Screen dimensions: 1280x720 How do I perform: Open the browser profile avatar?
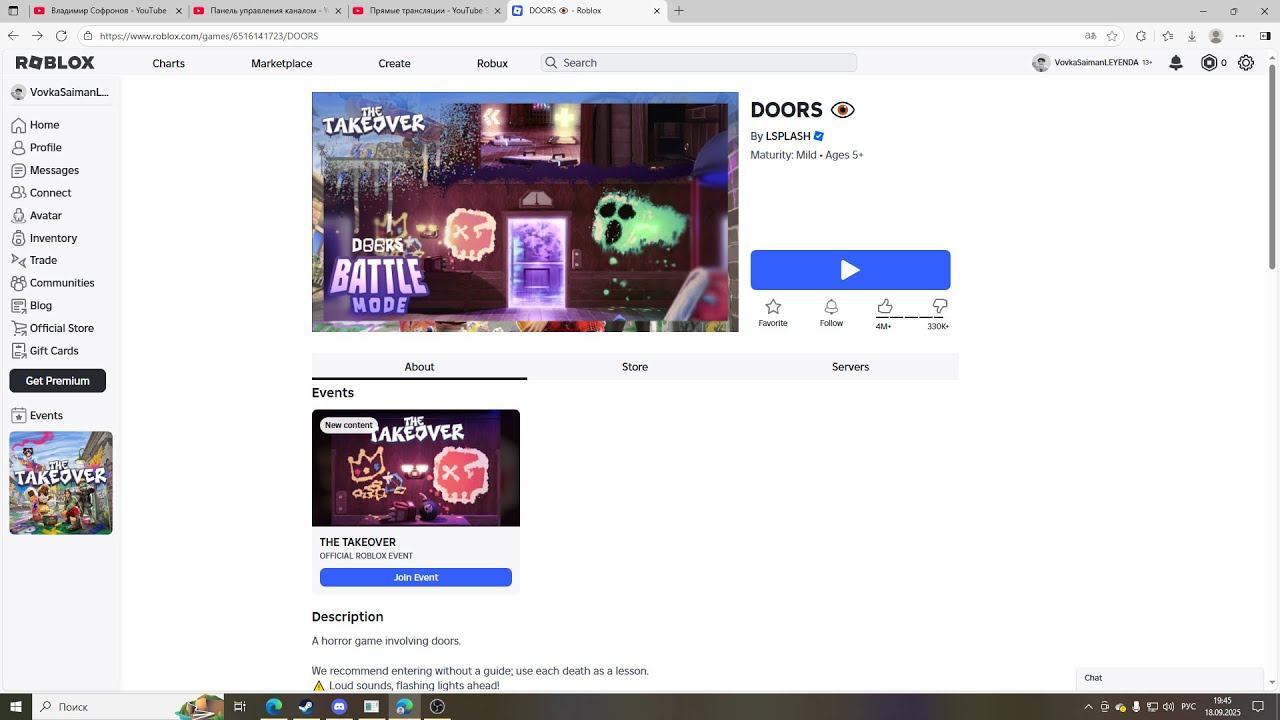coord(1216,36)
